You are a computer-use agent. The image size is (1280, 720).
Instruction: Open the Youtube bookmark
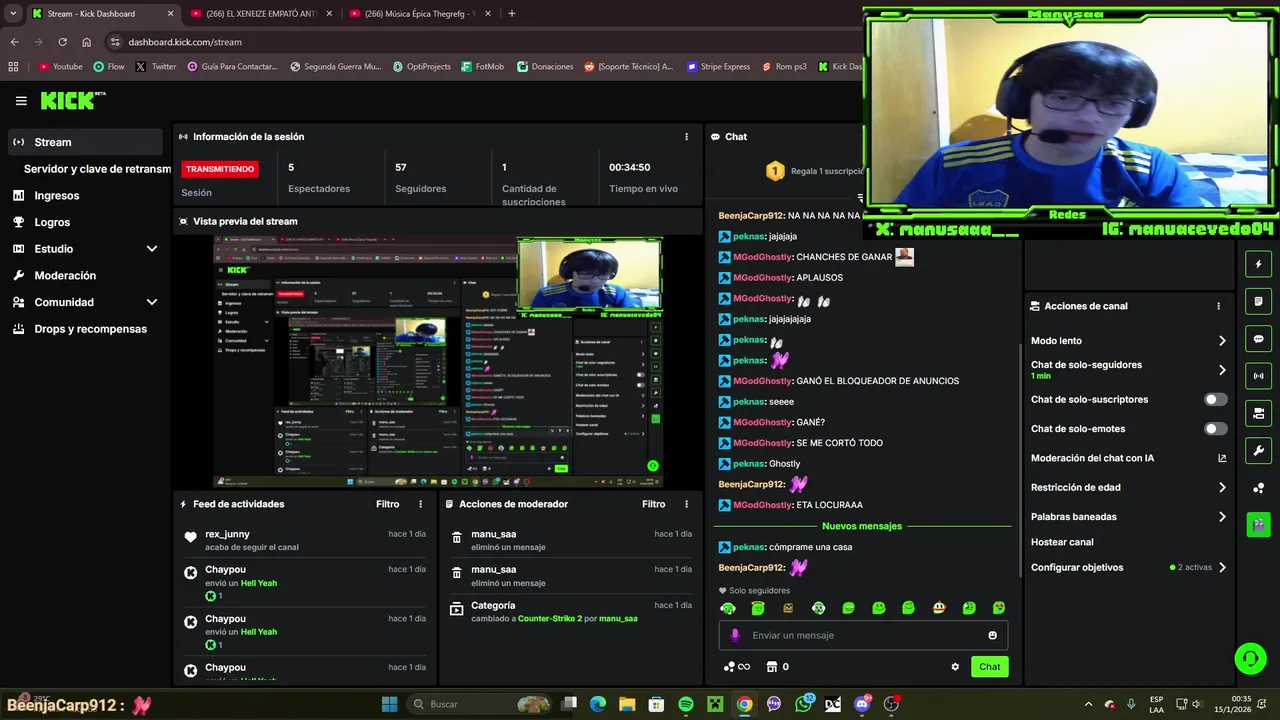click(61, 67)
